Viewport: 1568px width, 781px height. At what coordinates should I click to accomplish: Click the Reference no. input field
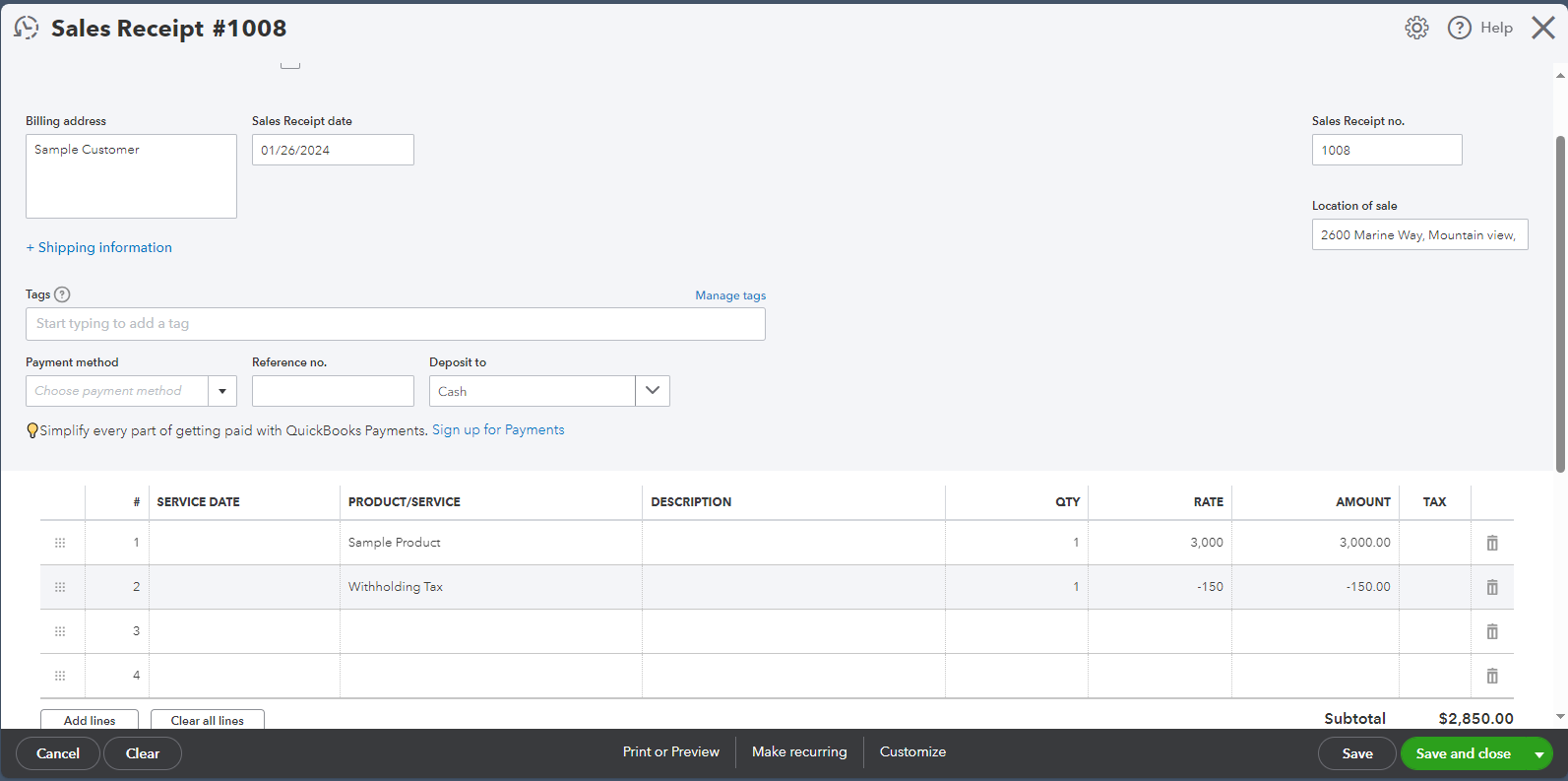(333, 391)
